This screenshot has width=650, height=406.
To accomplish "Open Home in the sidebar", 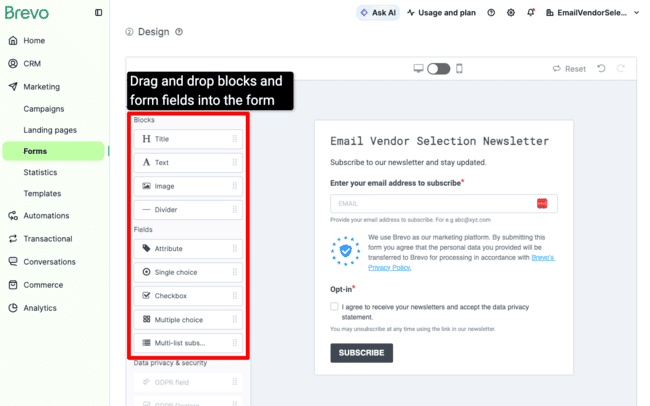I will pos(34,41).
